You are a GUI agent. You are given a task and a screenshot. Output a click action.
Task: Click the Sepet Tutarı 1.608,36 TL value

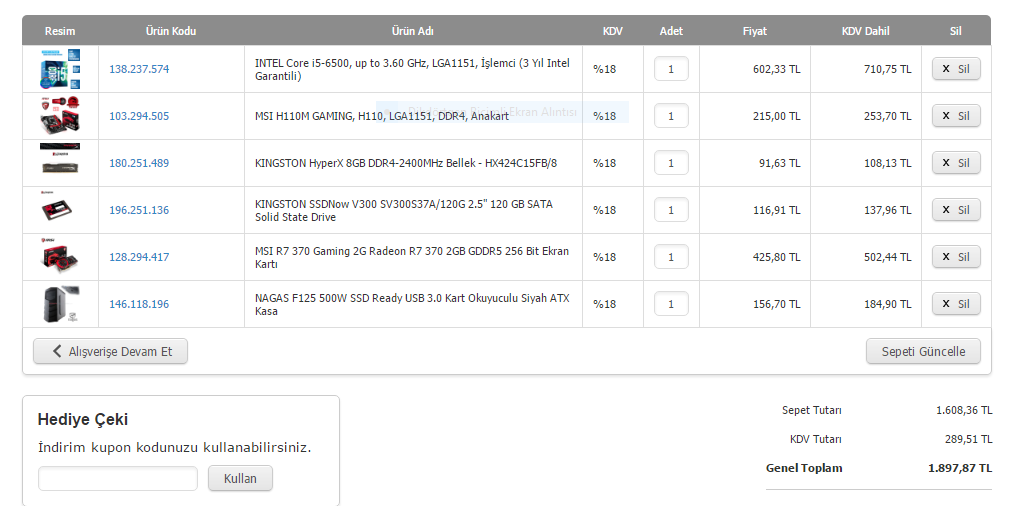tap(964, 410)
